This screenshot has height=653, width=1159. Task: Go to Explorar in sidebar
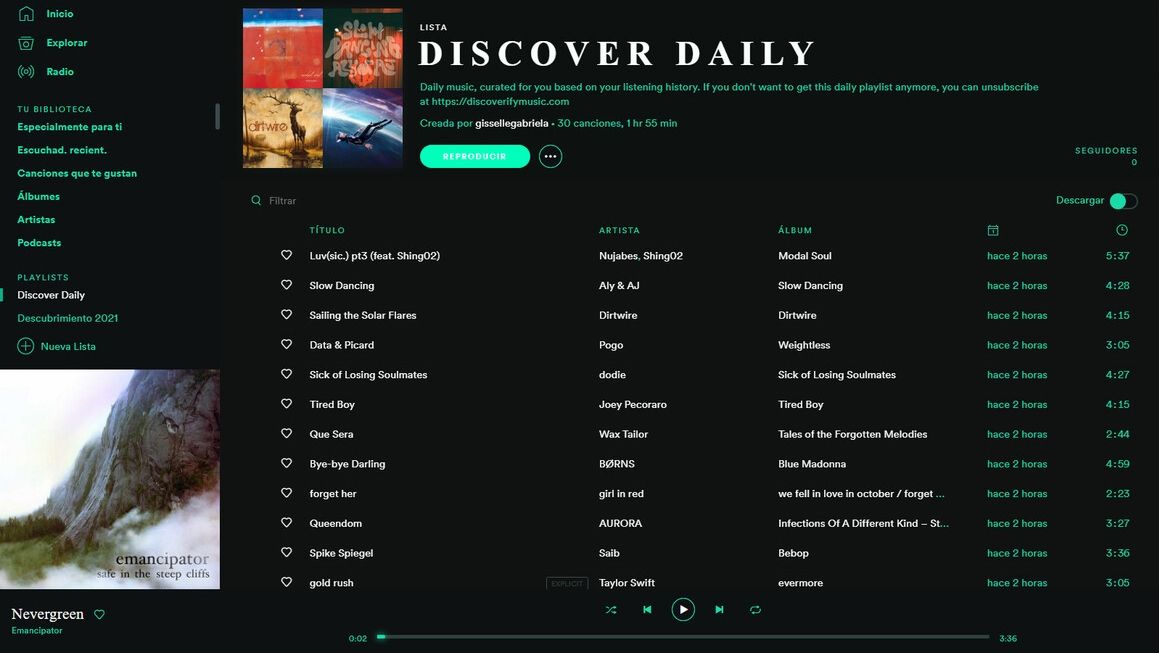66,43
